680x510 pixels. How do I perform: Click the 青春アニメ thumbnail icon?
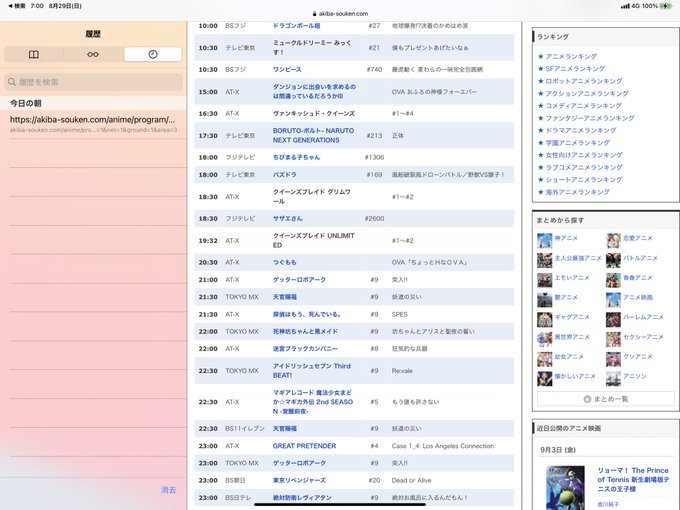pos(613,280)
